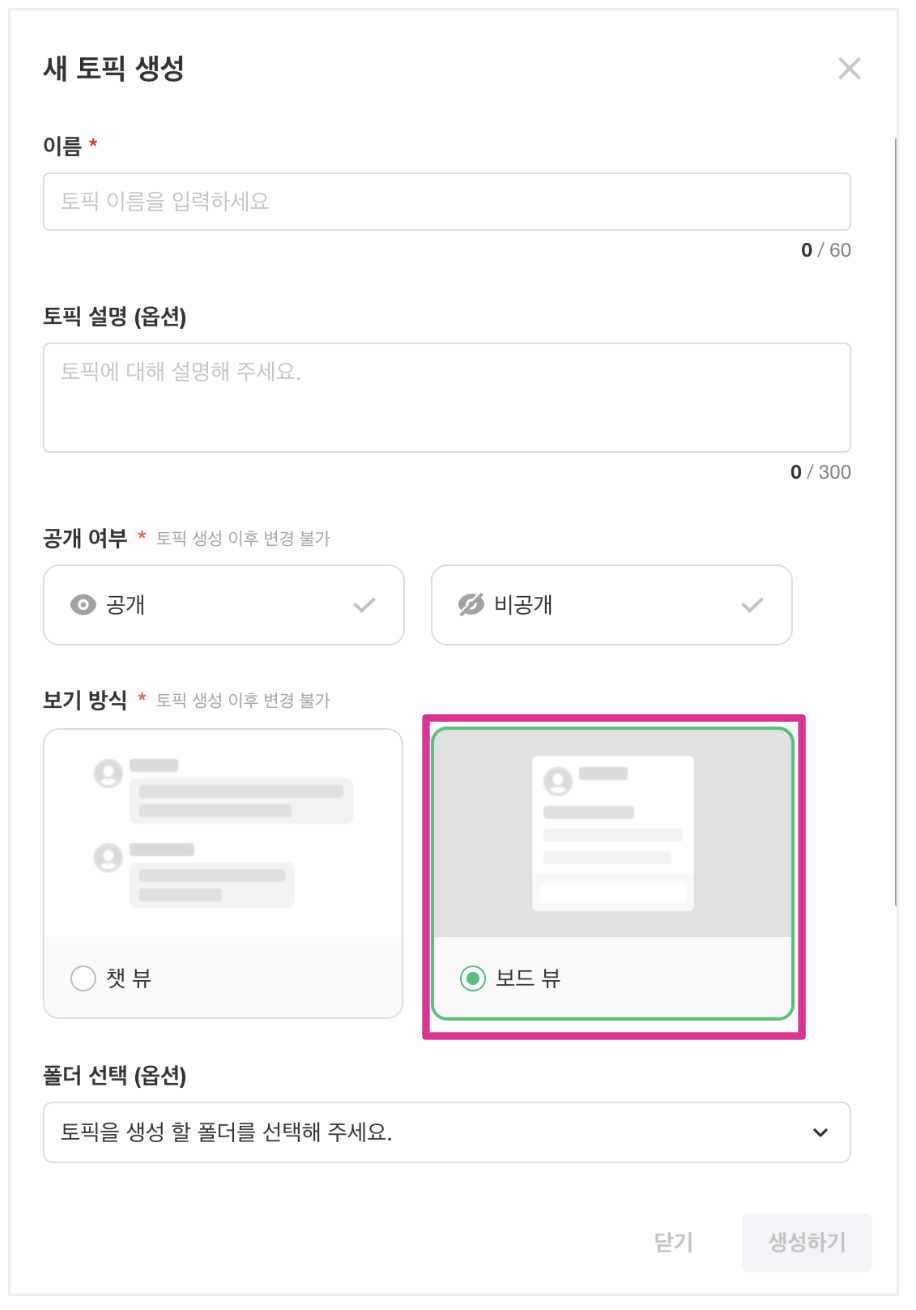The width and height of the screenshot is (916, 1310).
Task: Click the 챗 뷰 label text
Action: (x=128, y=978)
